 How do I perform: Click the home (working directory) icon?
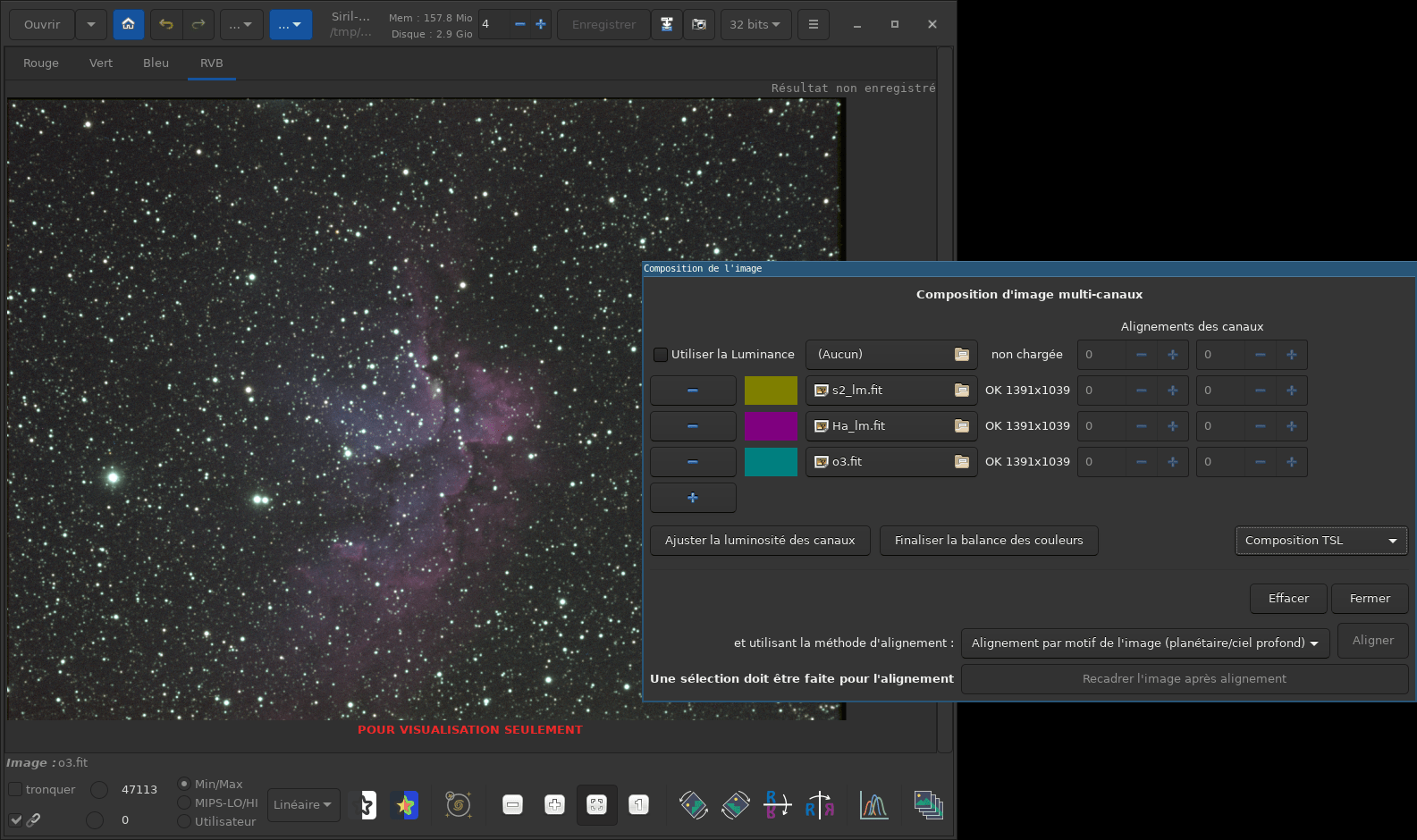(129, 24)
